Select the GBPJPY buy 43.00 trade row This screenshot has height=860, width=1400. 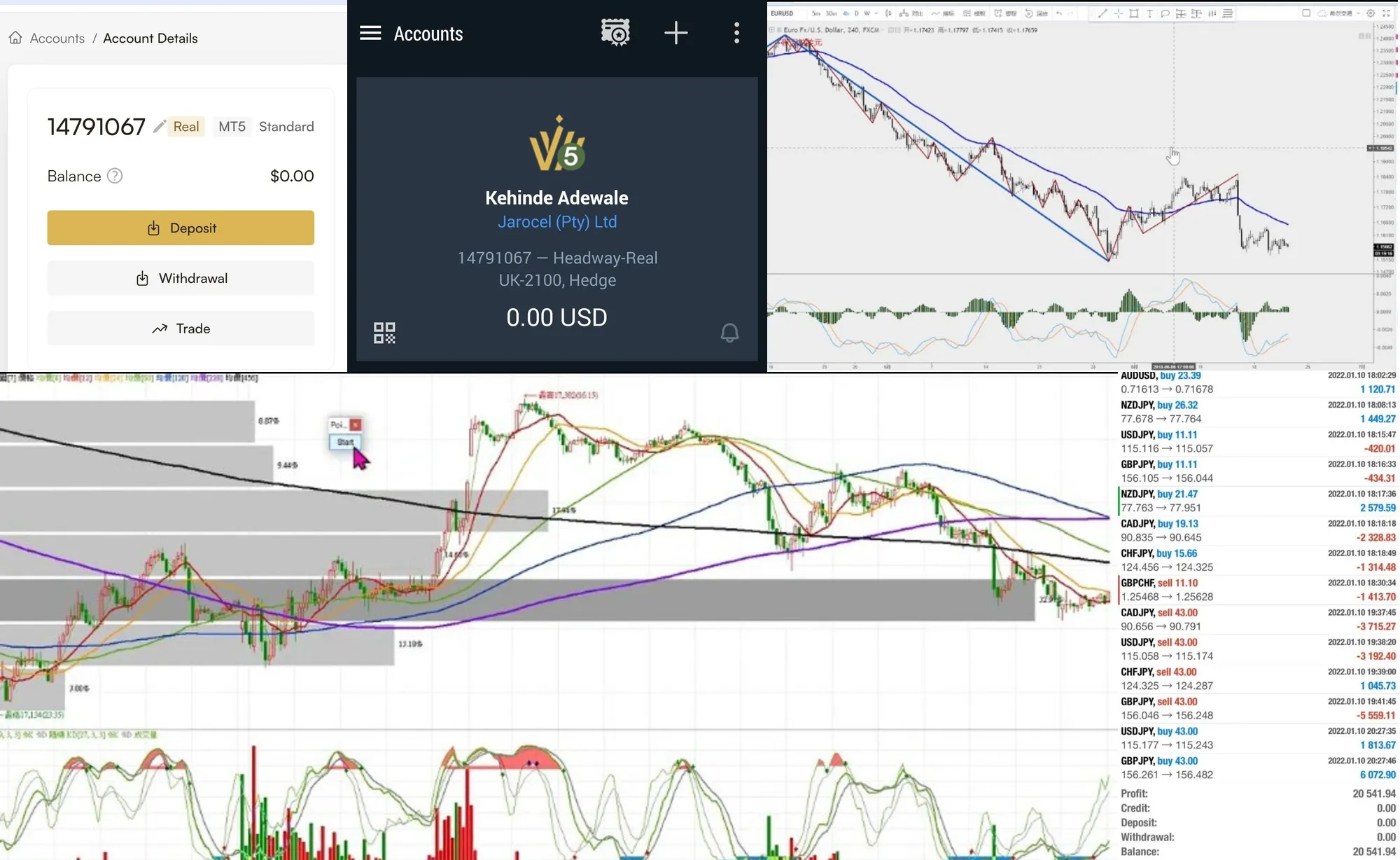[1258, 768]
